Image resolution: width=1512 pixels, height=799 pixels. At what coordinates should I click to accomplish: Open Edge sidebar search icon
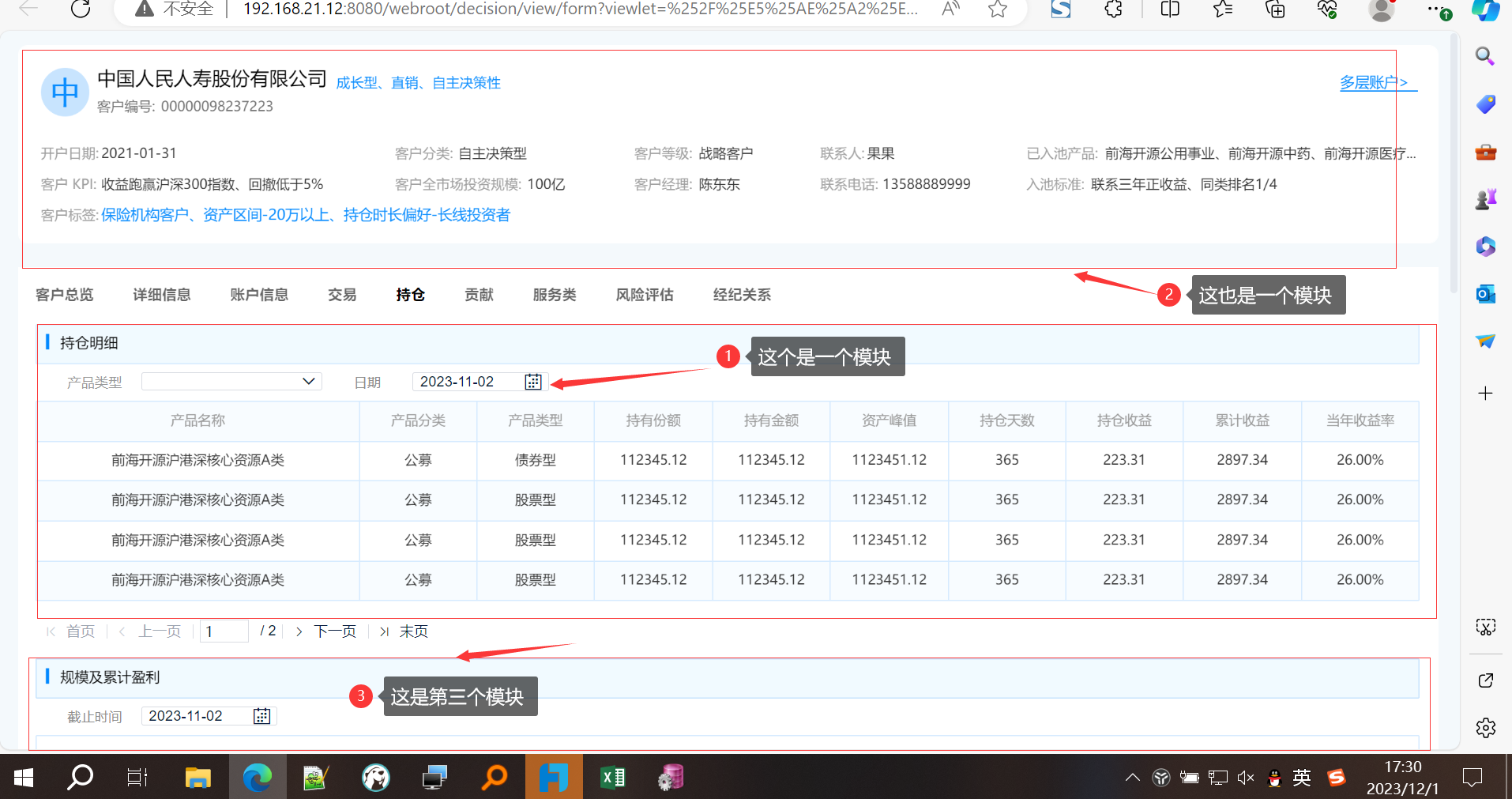pos(1485,56)
